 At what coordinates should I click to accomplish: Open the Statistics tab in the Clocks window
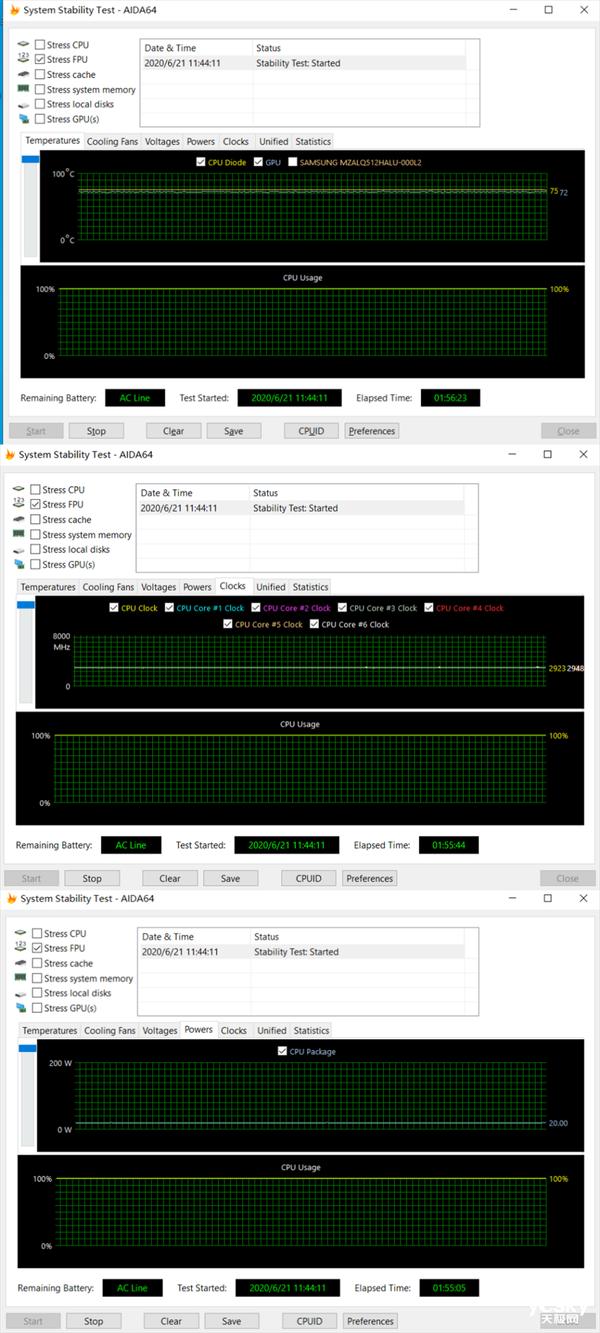(310, 587)
